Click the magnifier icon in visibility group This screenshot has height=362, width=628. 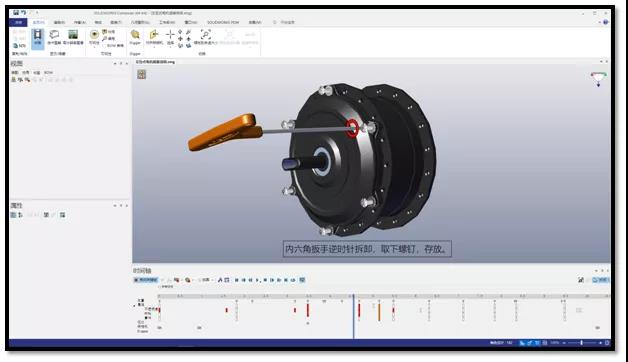point(105,38)
